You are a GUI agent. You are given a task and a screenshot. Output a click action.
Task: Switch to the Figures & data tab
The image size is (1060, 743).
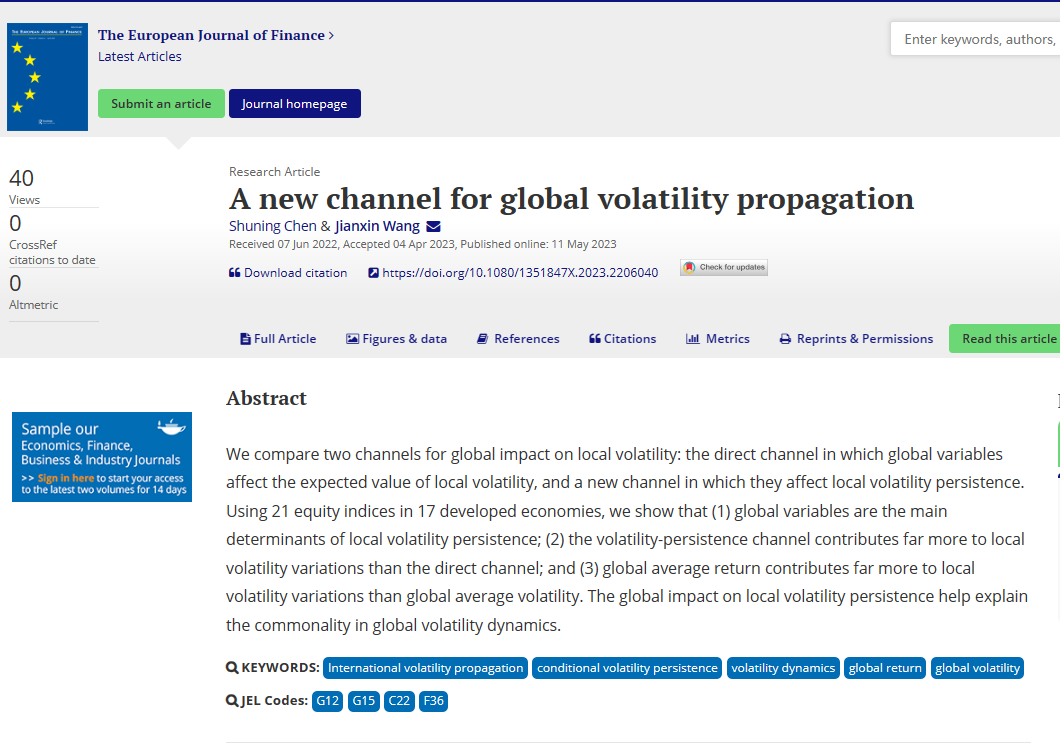tap(396, 339)
